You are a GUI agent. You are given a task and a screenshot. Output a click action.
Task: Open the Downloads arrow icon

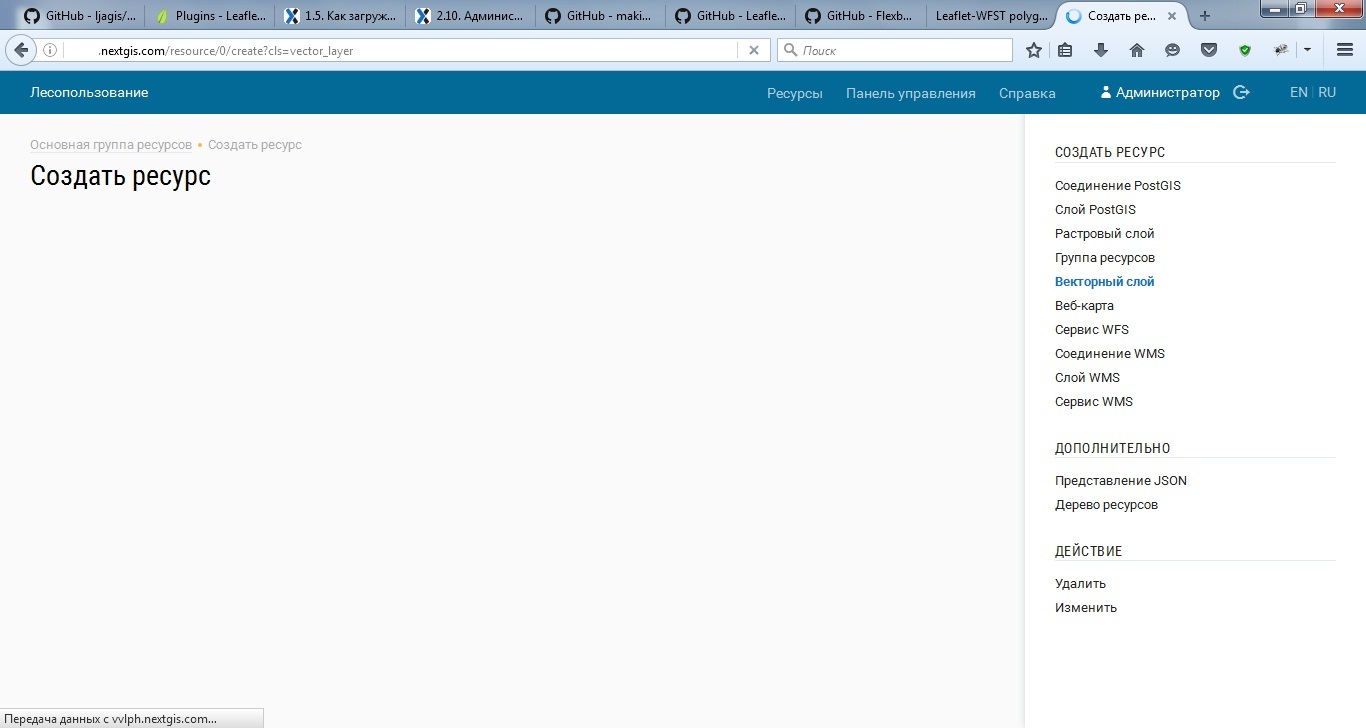tap(1101, 50)
